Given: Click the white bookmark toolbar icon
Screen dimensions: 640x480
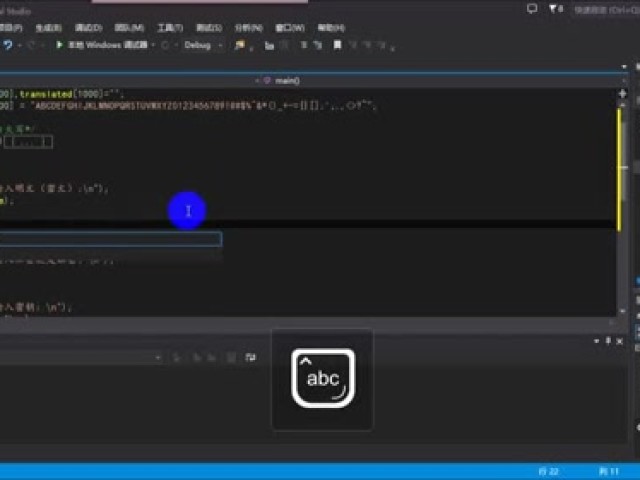Looking at the screenshot, I should click(337, 44).
